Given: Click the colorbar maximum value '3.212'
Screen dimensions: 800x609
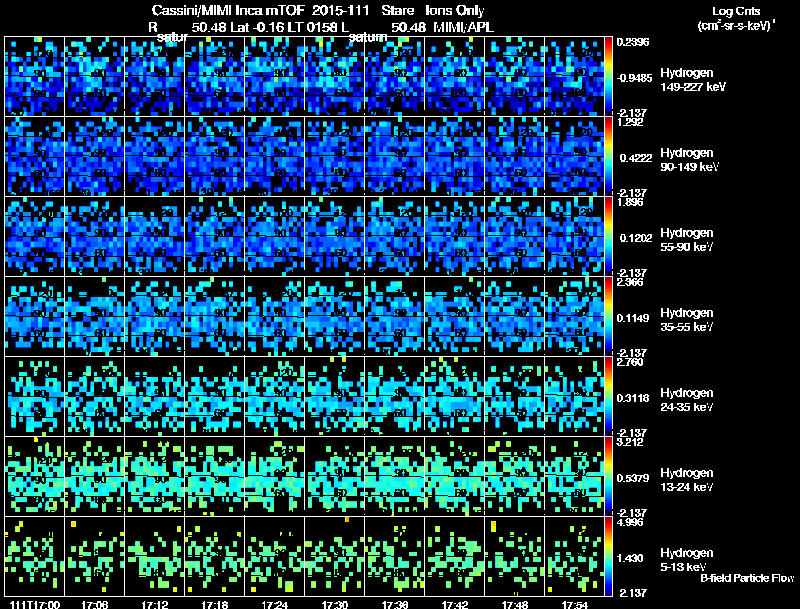Looking at the screenshot, I should (630, 442).
